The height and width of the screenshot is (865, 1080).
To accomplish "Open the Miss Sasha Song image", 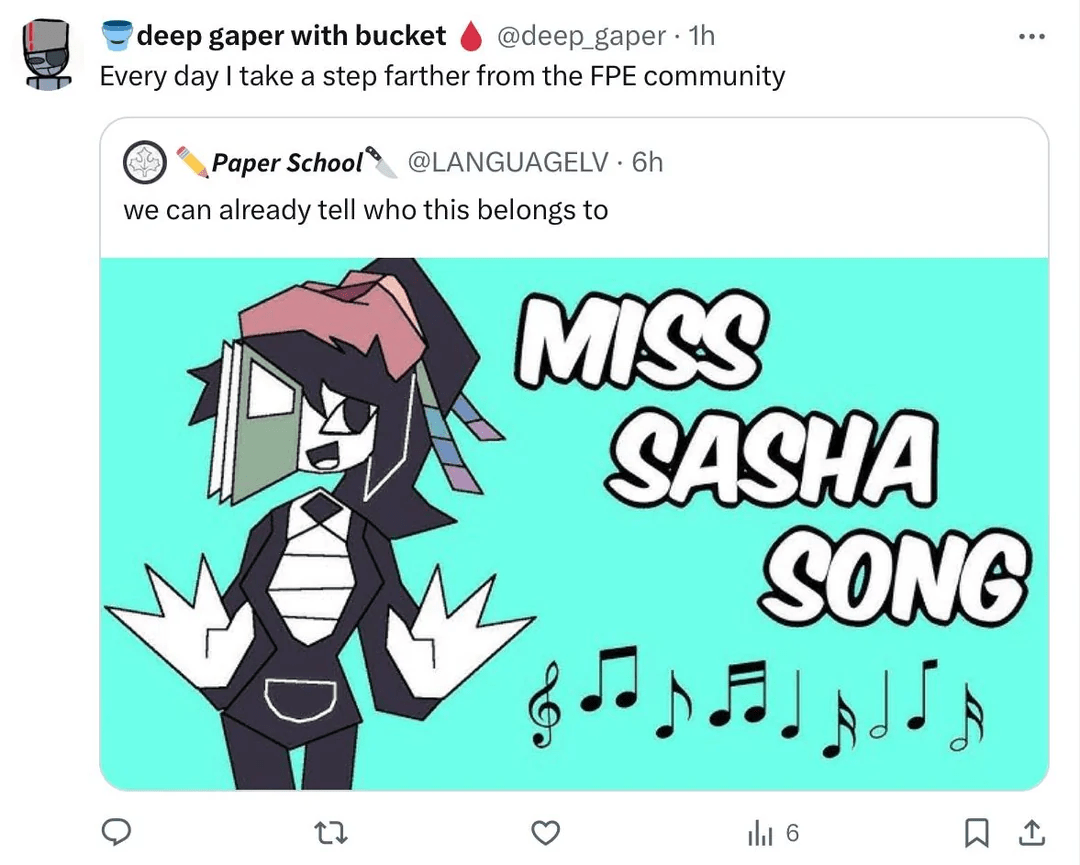I will (x=574, y=523).
